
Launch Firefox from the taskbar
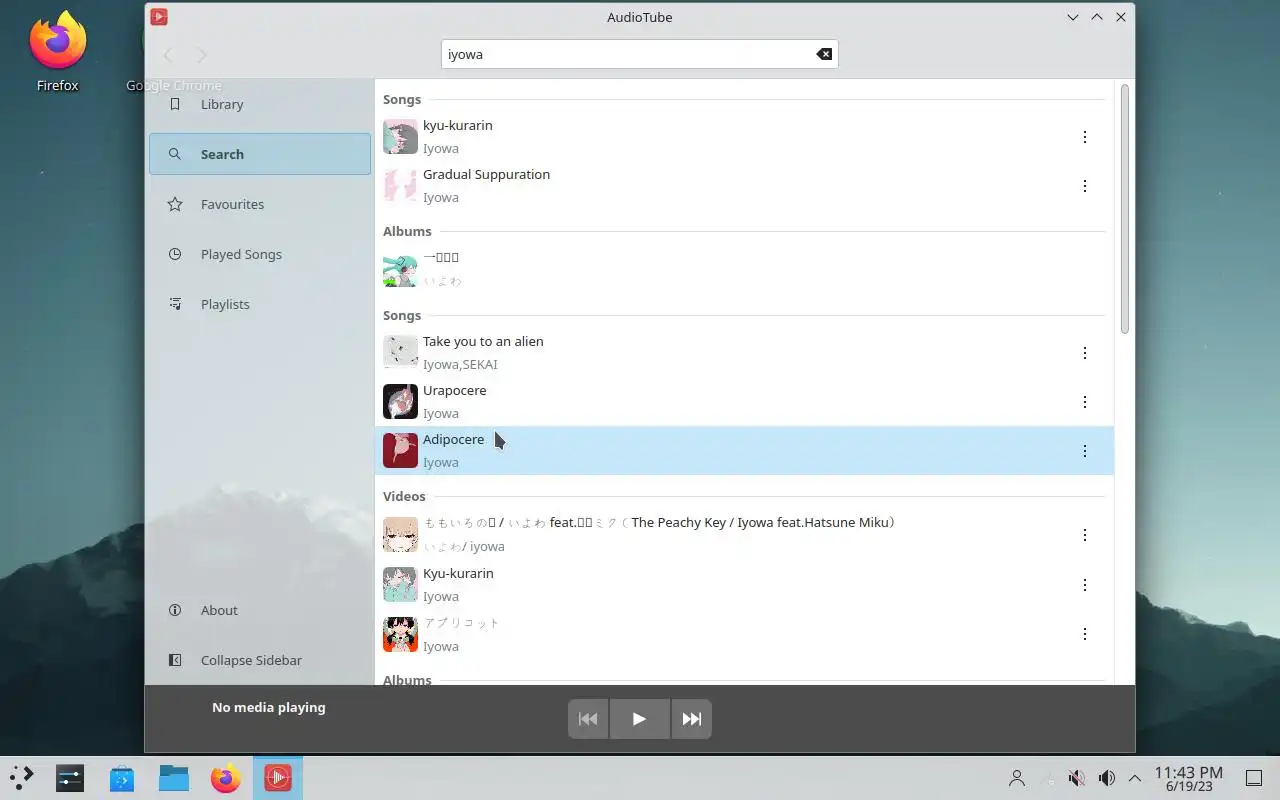(226, 778)
